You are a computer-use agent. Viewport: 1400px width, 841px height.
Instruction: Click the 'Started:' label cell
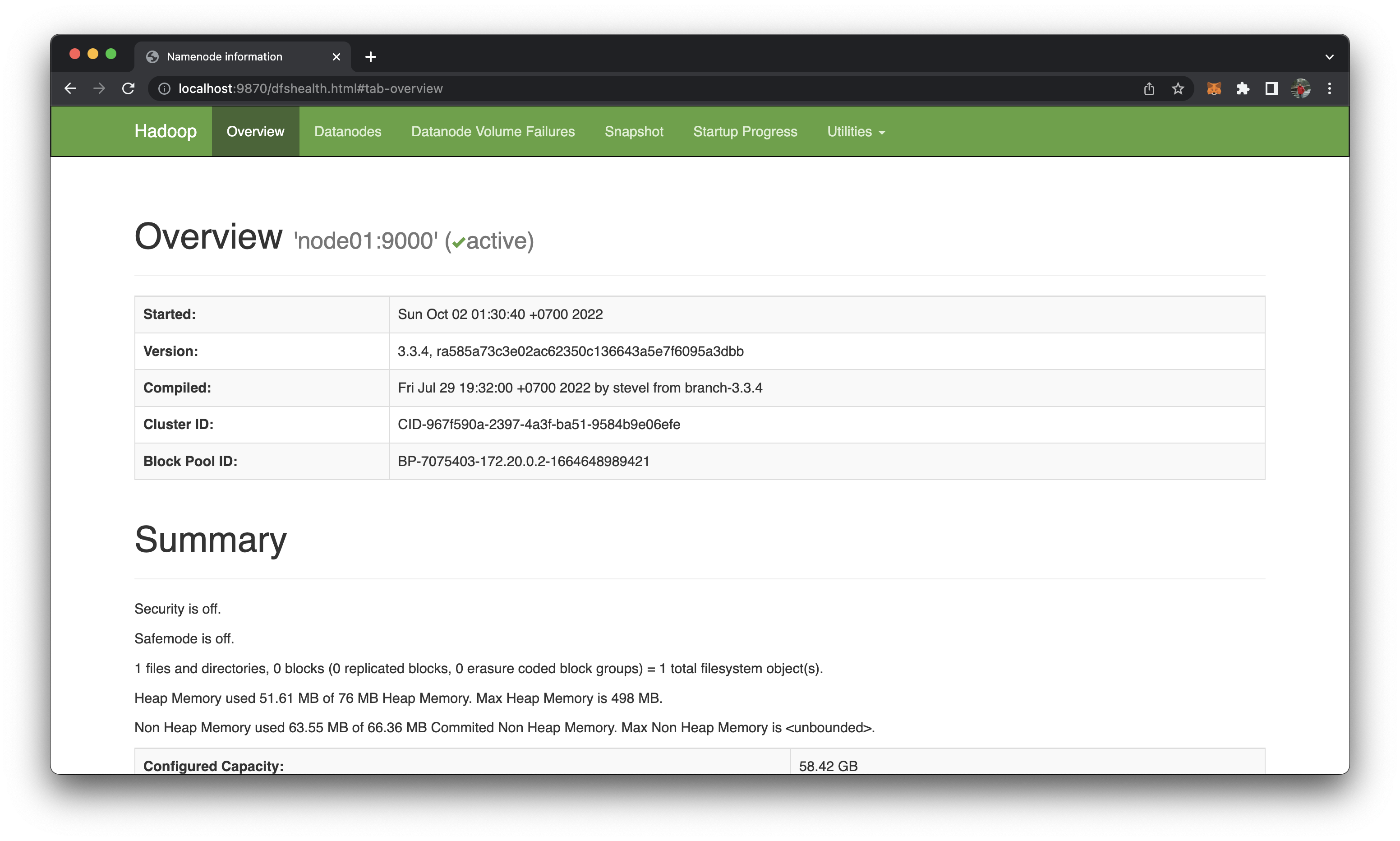(x=262, y=314)
